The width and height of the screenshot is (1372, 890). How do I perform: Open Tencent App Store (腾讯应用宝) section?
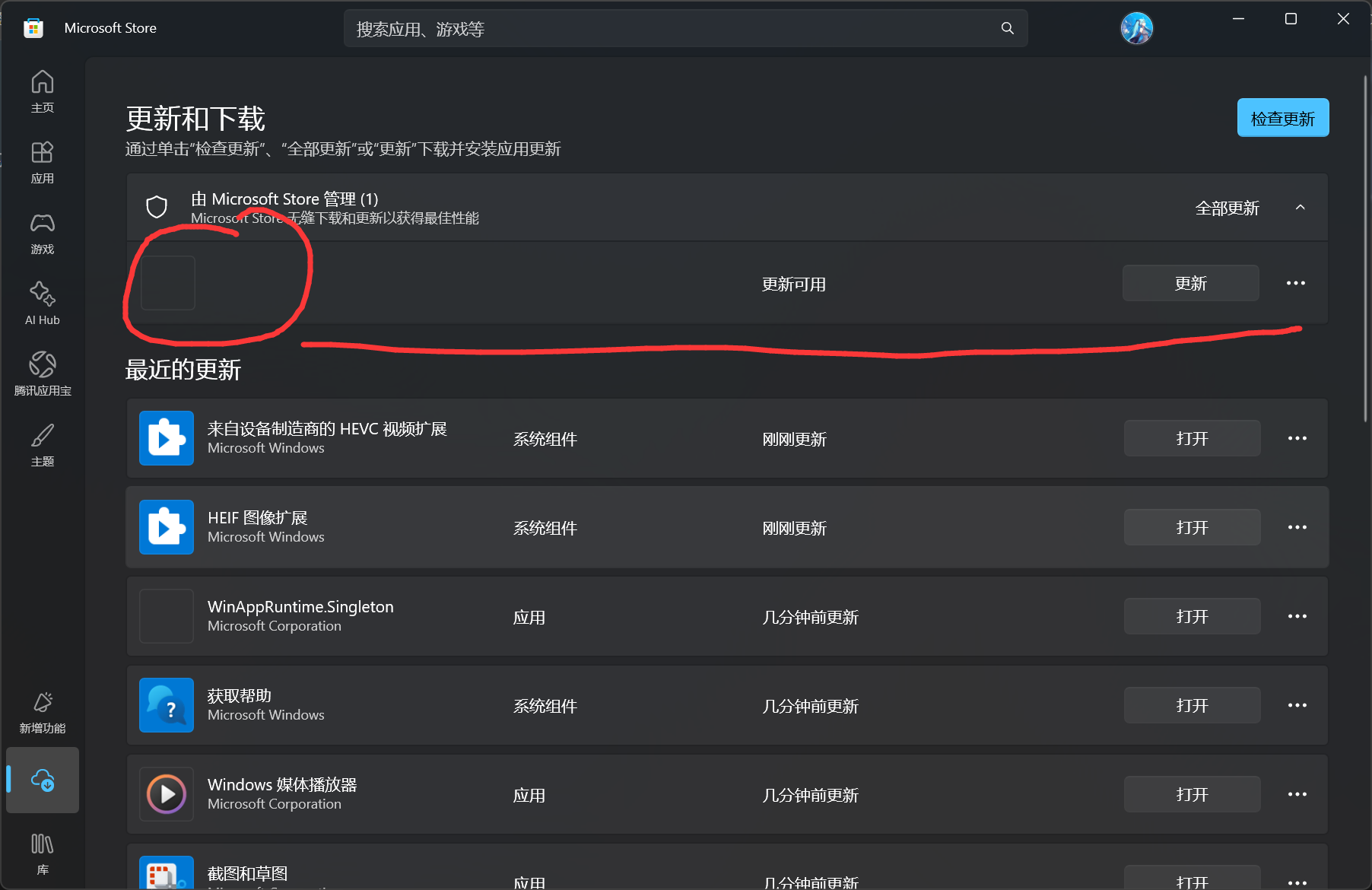coord(43,374)
